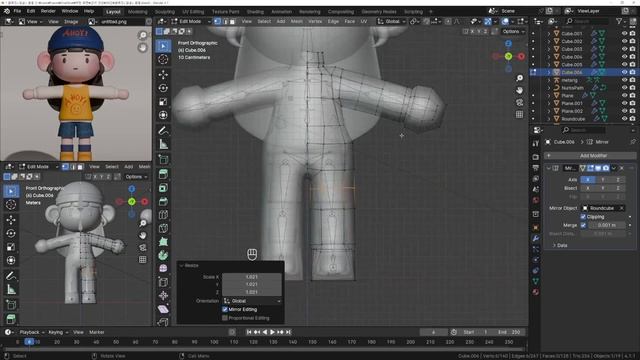Open the Options dropdown in main viewport
640x360 pixels.
tap(513, 31)
